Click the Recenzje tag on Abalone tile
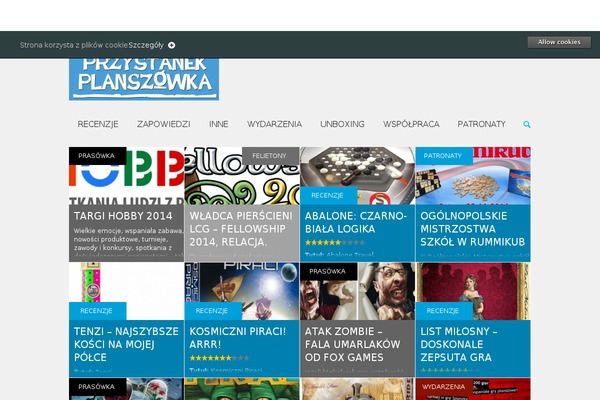 [329, 196]
